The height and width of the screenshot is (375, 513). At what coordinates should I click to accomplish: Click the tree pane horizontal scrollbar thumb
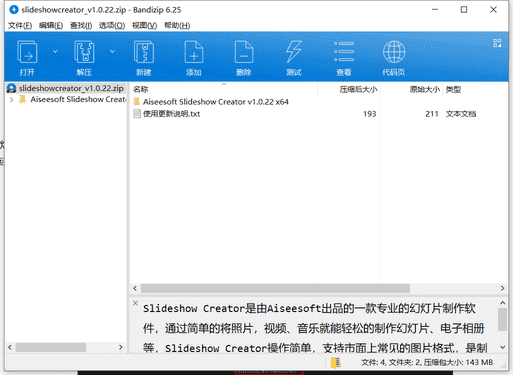(51, 347)
